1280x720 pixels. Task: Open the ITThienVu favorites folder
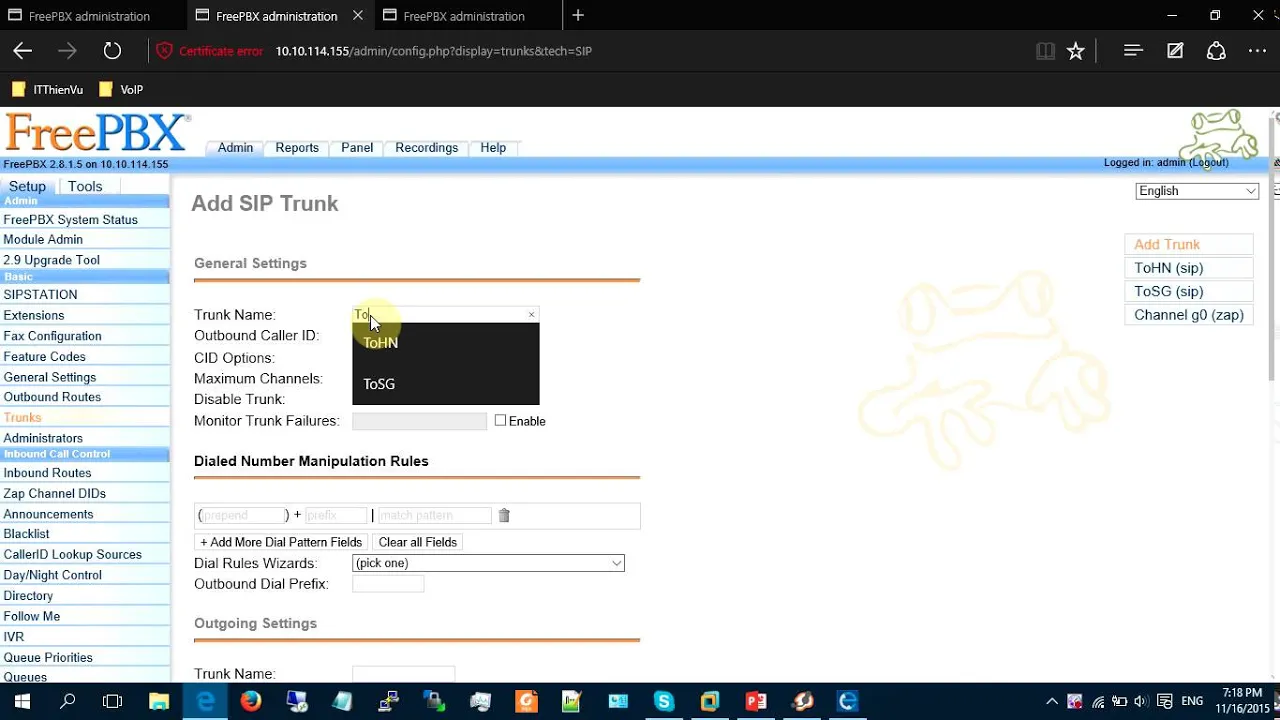[47, 89]
